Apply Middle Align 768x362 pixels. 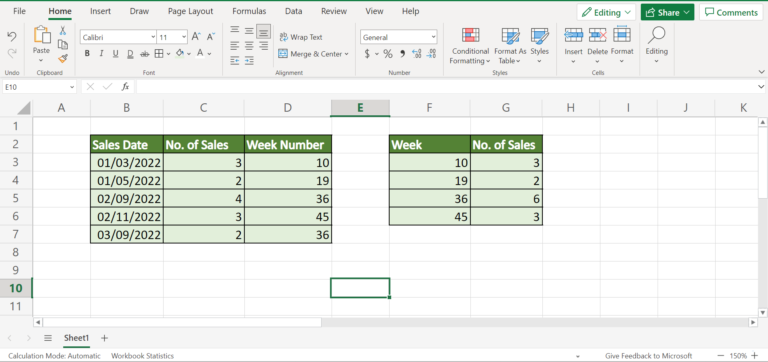click(x=249, y=30)
